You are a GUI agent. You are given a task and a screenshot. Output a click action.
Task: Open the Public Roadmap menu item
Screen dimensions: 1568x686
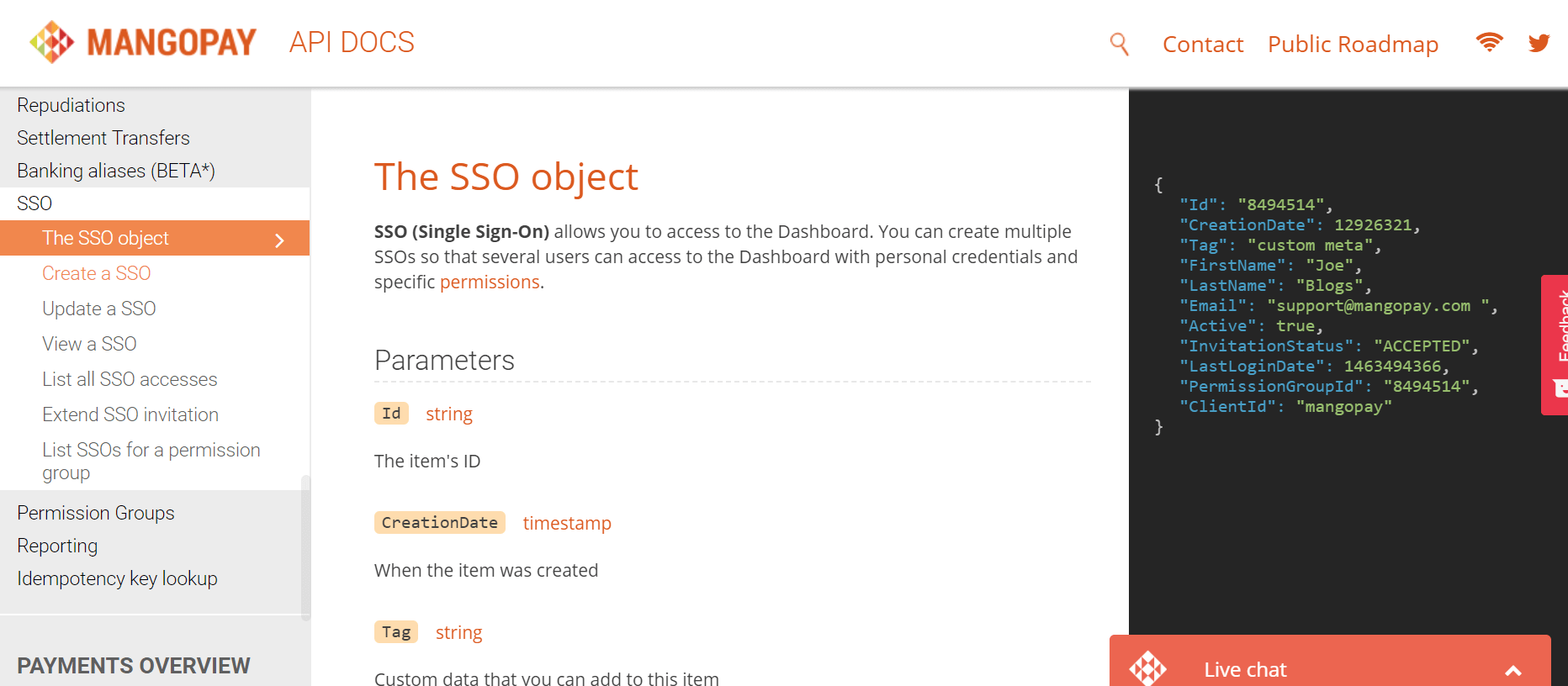point(1353,45)
